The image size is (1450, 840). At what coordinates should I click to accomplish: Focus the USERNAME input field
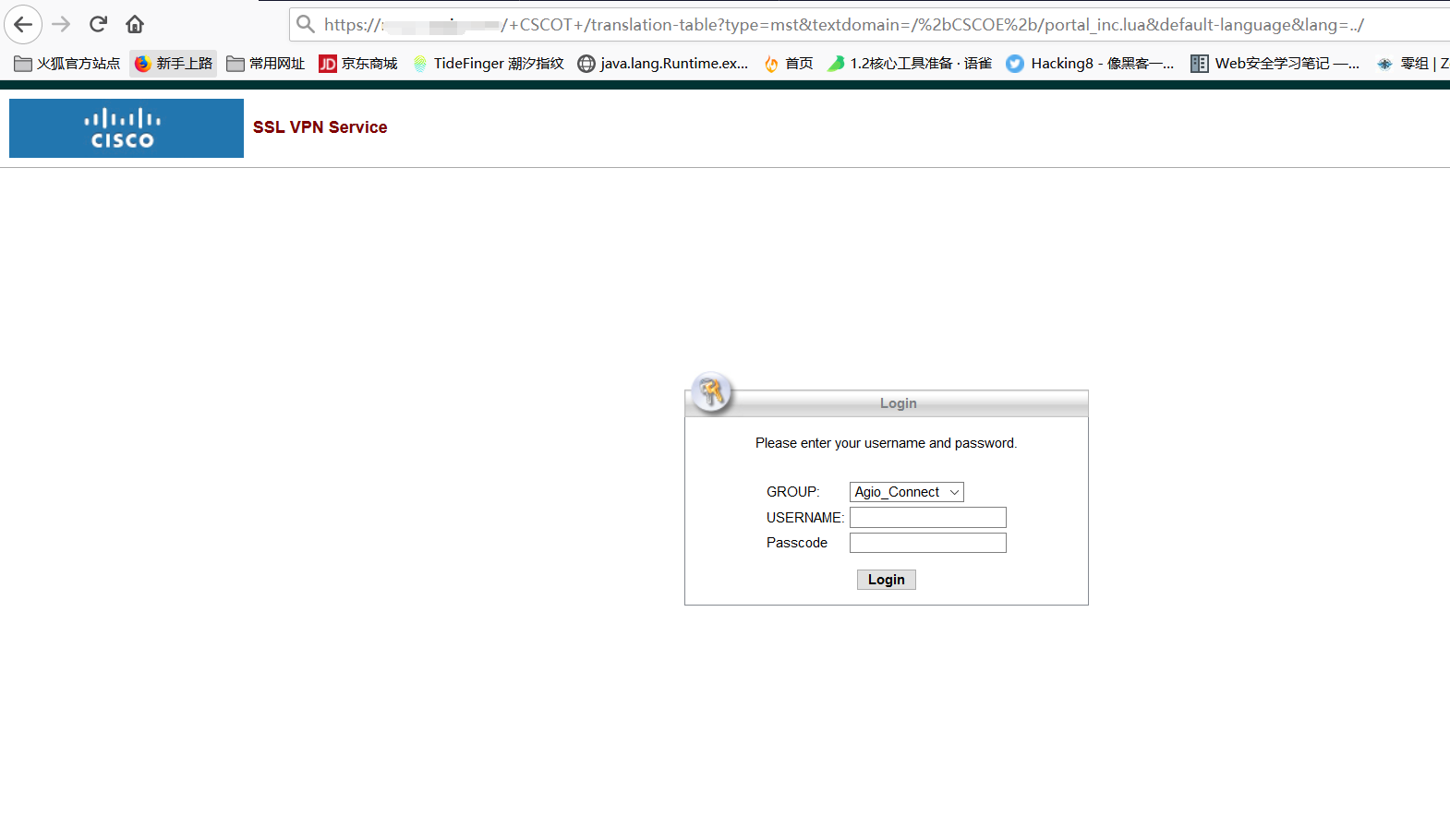coord(928,518)
